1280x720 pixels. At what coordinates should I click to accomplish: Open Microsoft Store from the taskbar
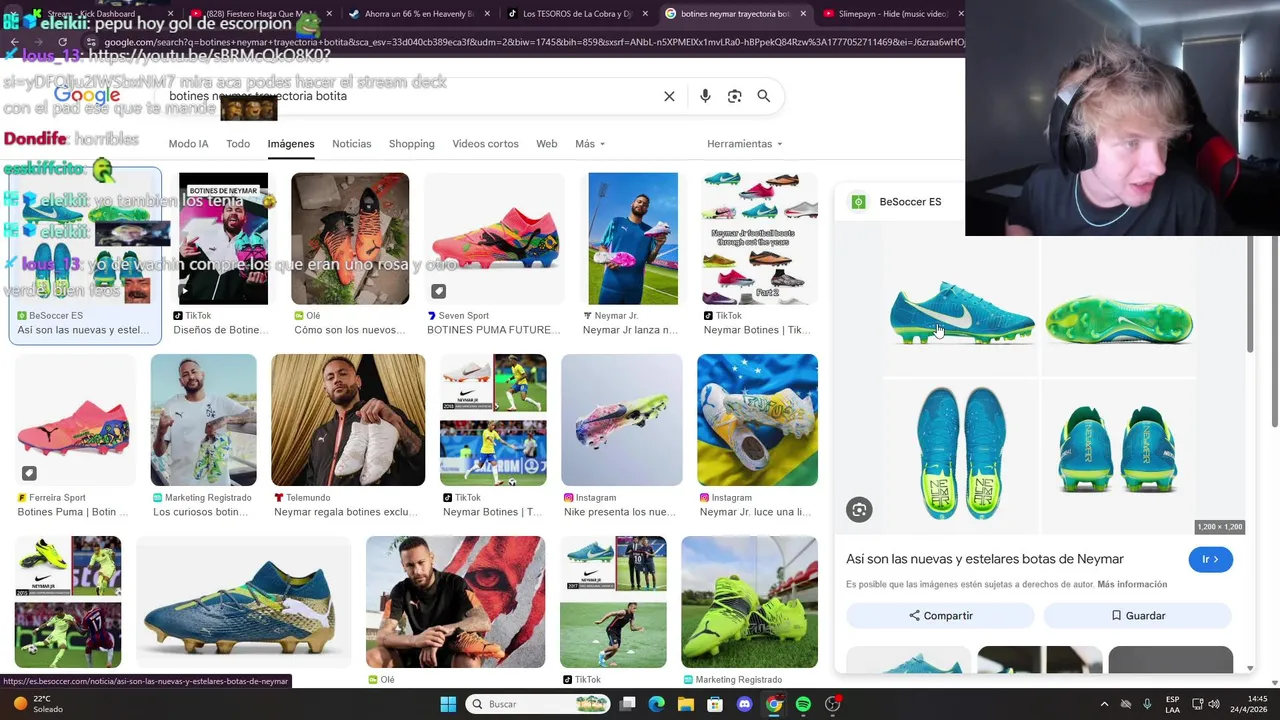click(x=715, y=704)
